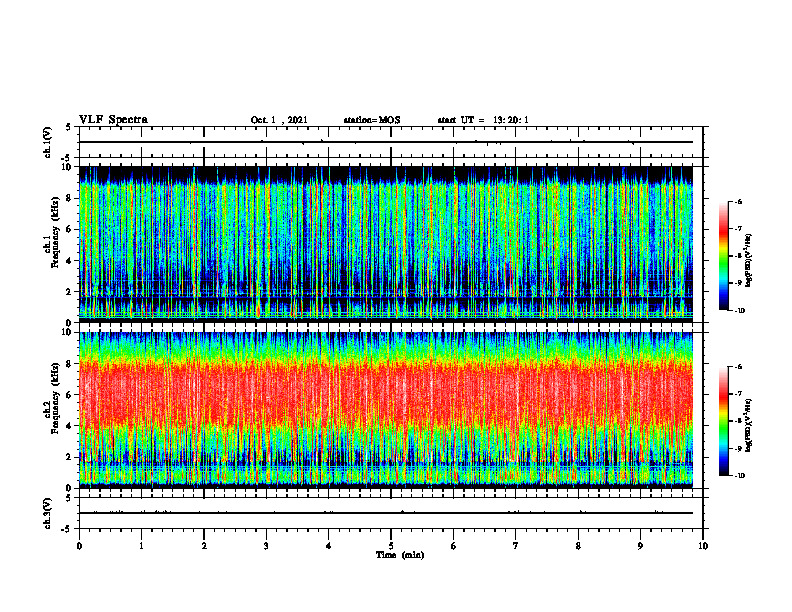
Task: Click the "ch.3(V)" axis label at bottom
Action: (48, 513)
